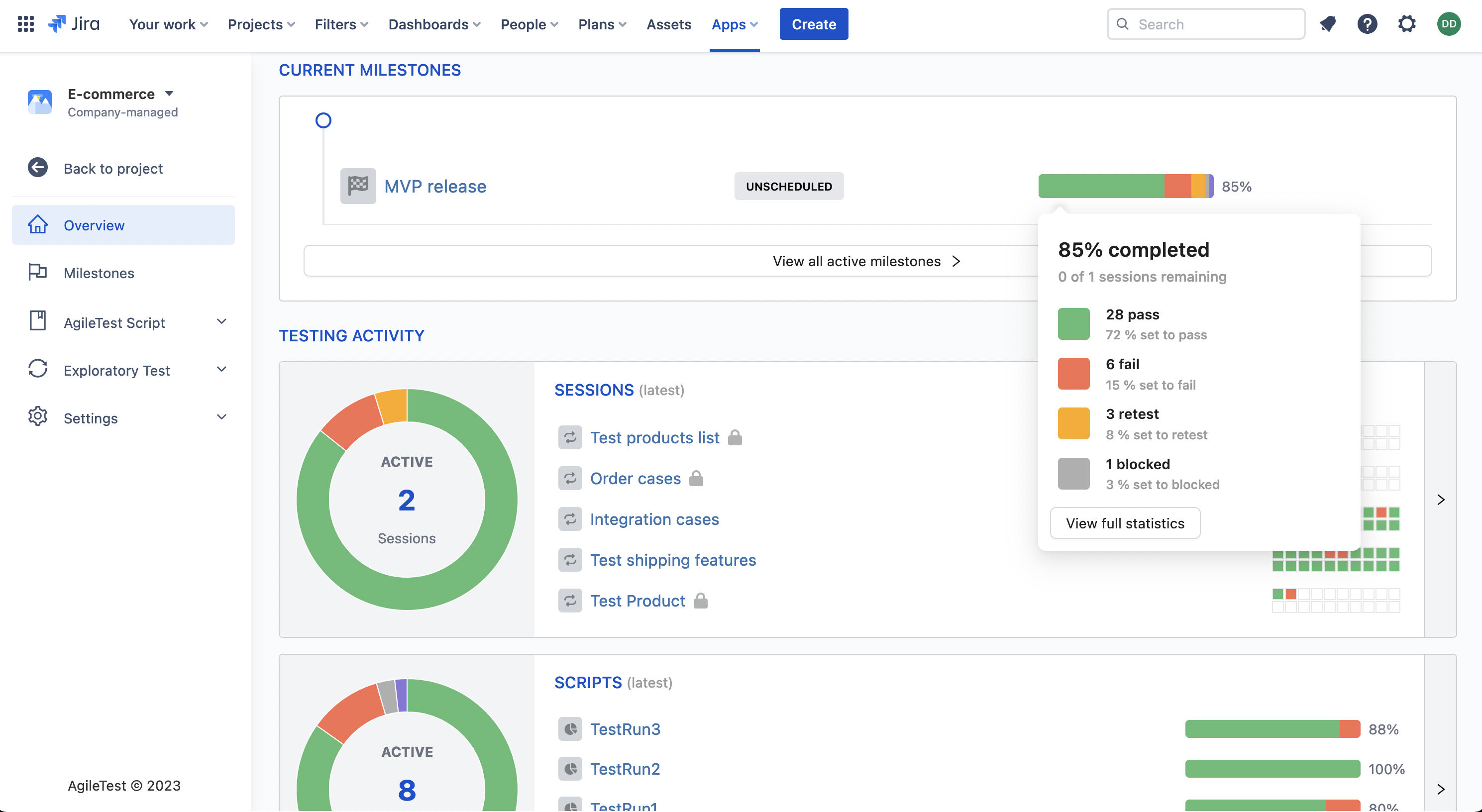Click the Milestones flag icon
Image resolution: width=1482 pixels, height=812 pixels.
[38, 273]
